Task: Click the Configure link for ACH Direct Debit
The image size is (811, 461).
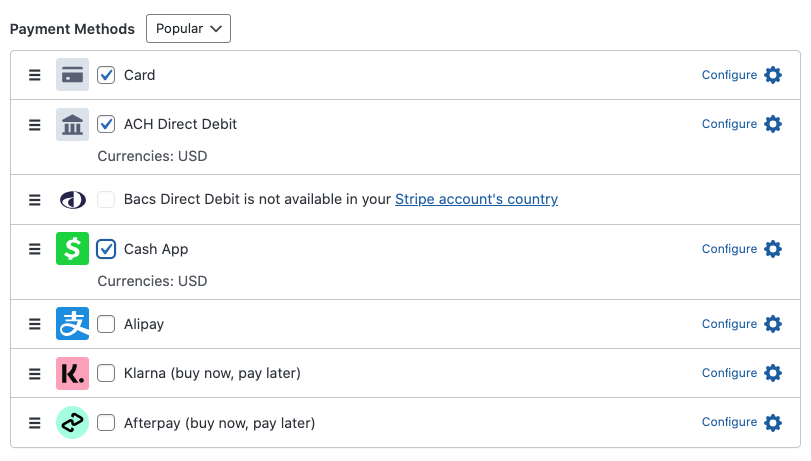Action: [729, 124]
